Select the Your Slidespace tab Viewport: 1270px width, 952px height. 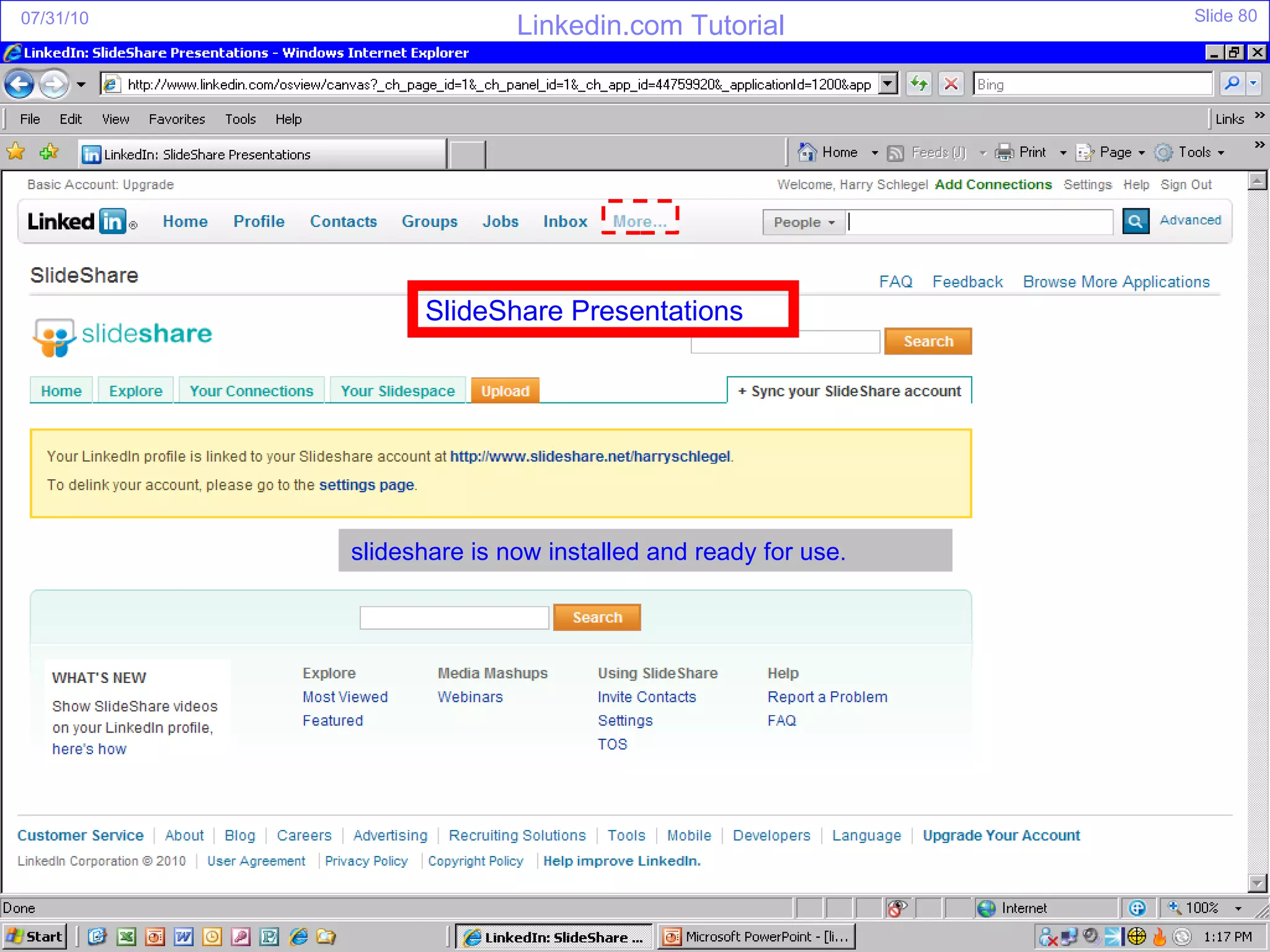click(x=397, y=391)
